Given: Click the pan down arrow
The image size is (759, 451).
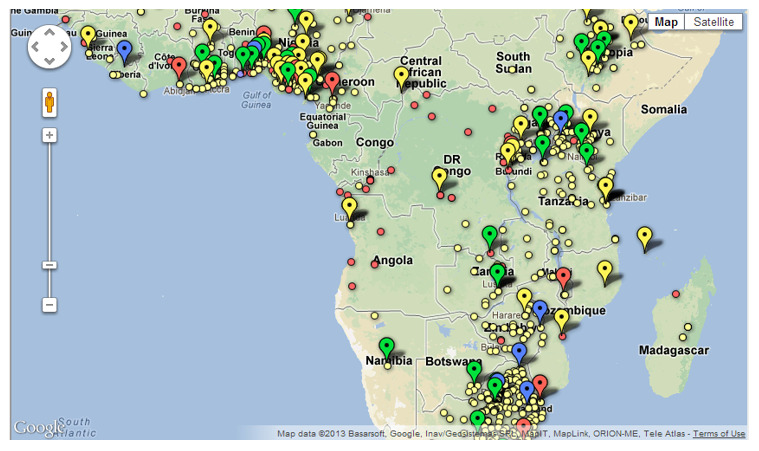Looking at the screenshot, I should tap(49, 60).
